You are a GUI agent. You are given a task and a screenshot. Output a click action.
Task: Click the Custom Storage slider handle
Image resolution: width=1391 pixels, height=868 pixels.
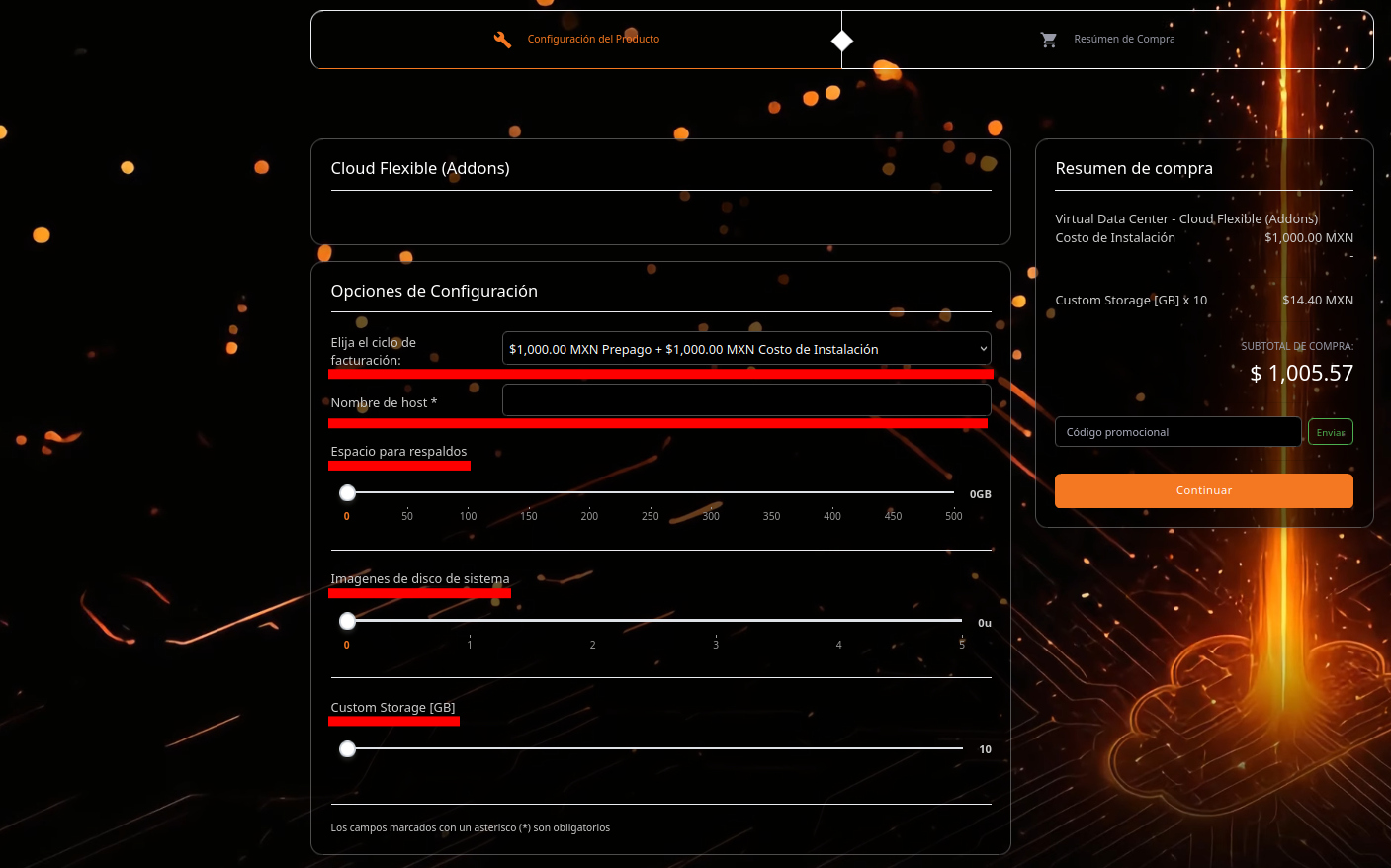[347, 749]
